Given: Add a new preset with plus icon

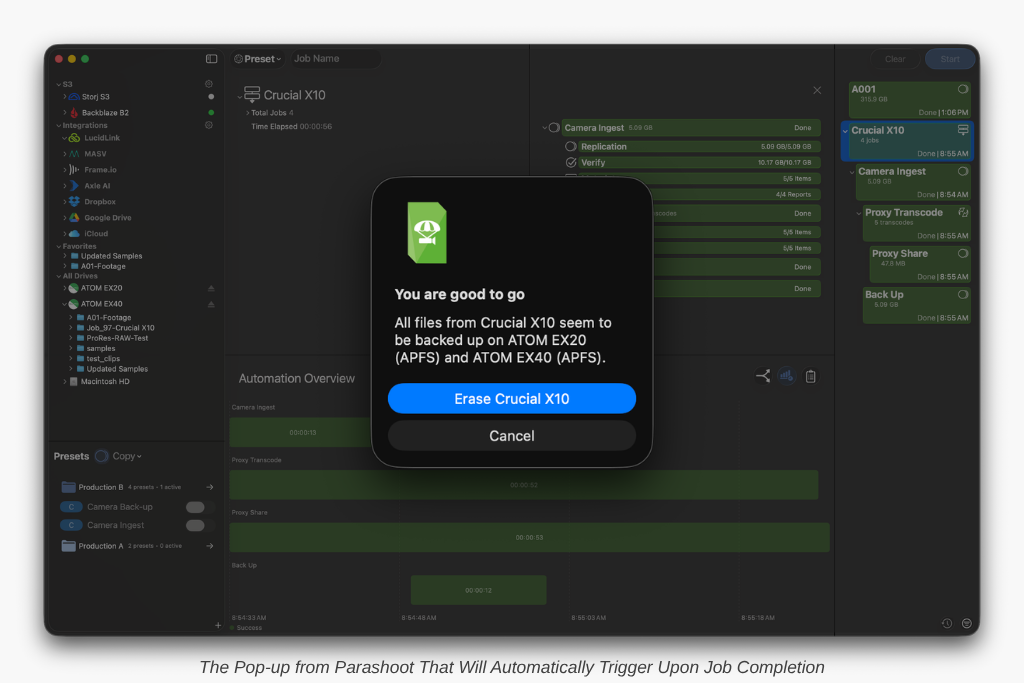Looking at the screenshot, I should pyautogui.click(x=218, y=625).
